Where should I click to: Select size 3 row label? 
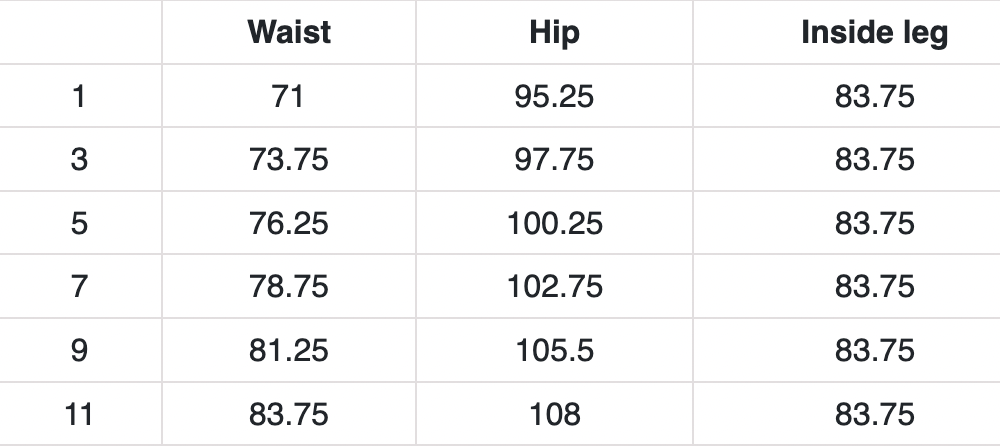click(79, 160)
